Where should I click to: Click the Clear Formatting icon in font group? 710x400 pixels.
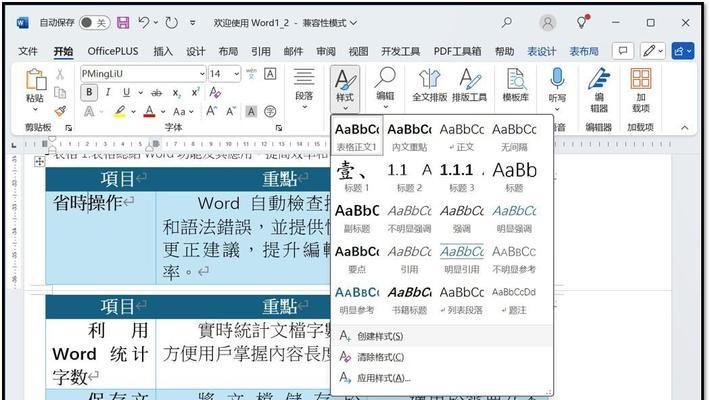point(215,92)
